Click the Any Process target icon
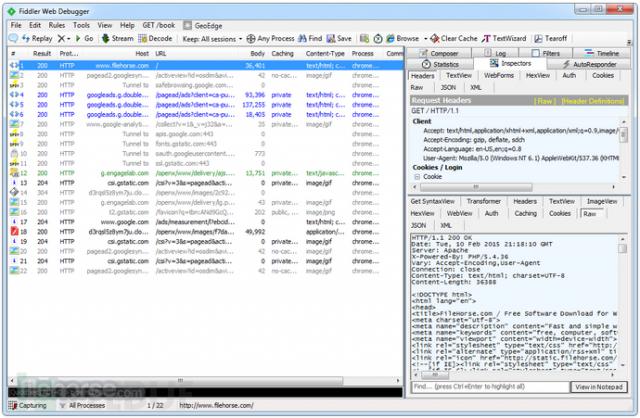This screenshot has height=418, width=640. [x=251, y=38]
